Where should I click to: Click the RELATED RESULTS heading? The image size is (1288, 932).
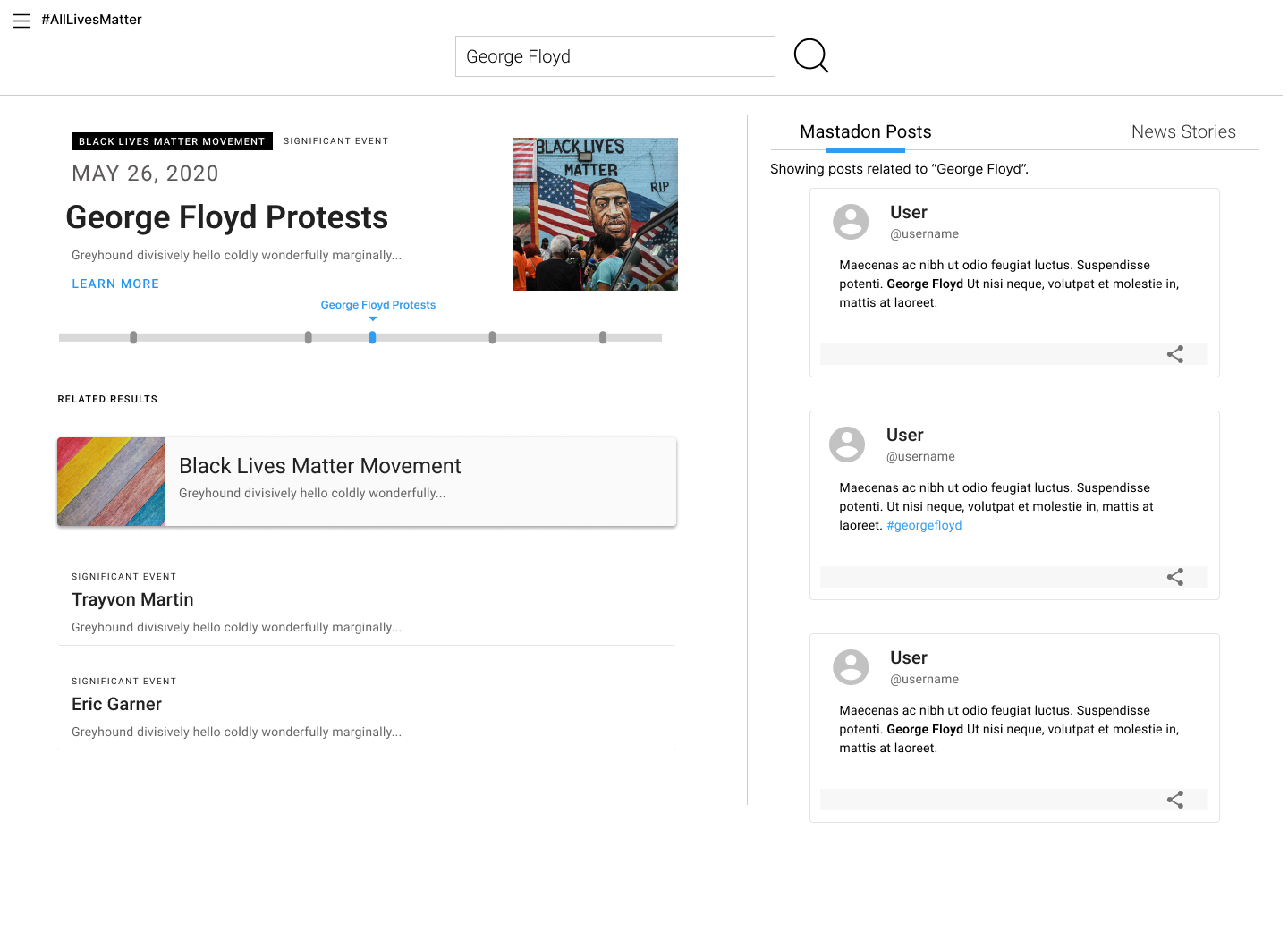107,399
